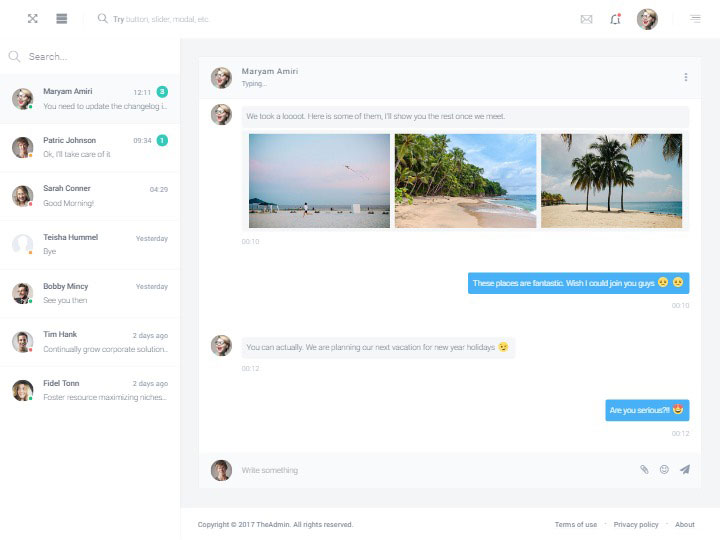The image size is (720, 540).
Task: Toggle the sidebar layout icon
Action: 62,18
